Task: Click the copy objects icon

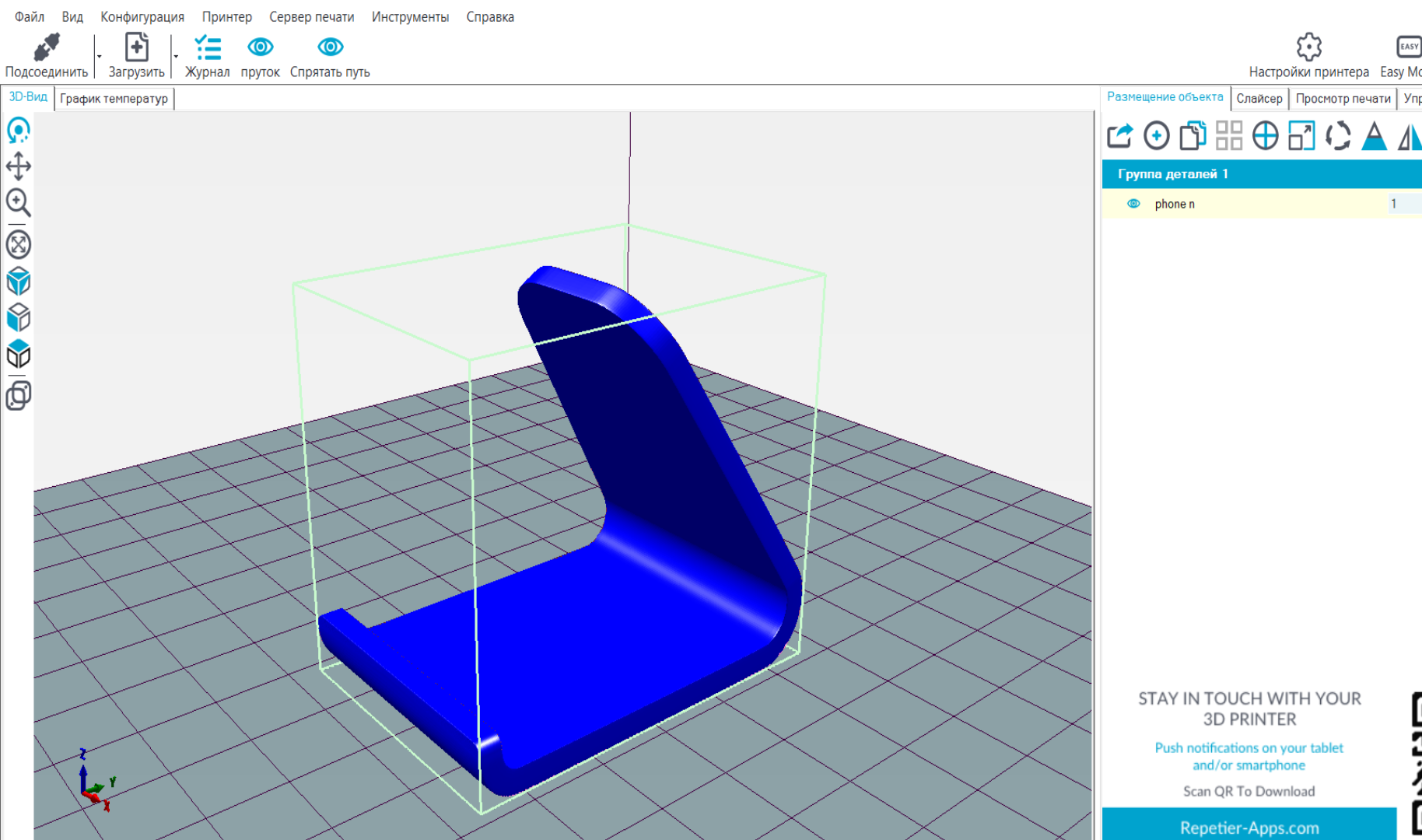Action: pyautogui.click(x=1193, y=136)
